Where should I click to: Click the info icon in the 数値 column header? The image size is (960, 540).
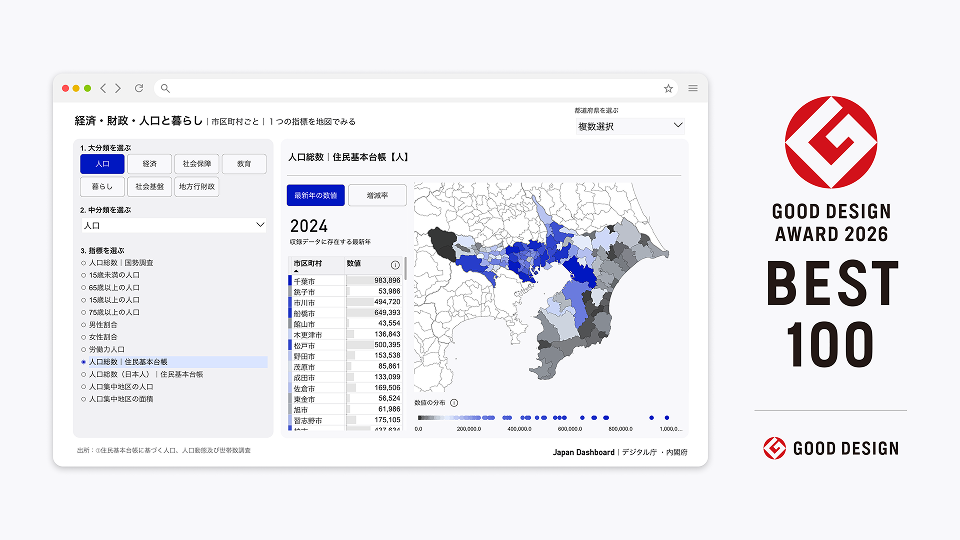point(395,264)
